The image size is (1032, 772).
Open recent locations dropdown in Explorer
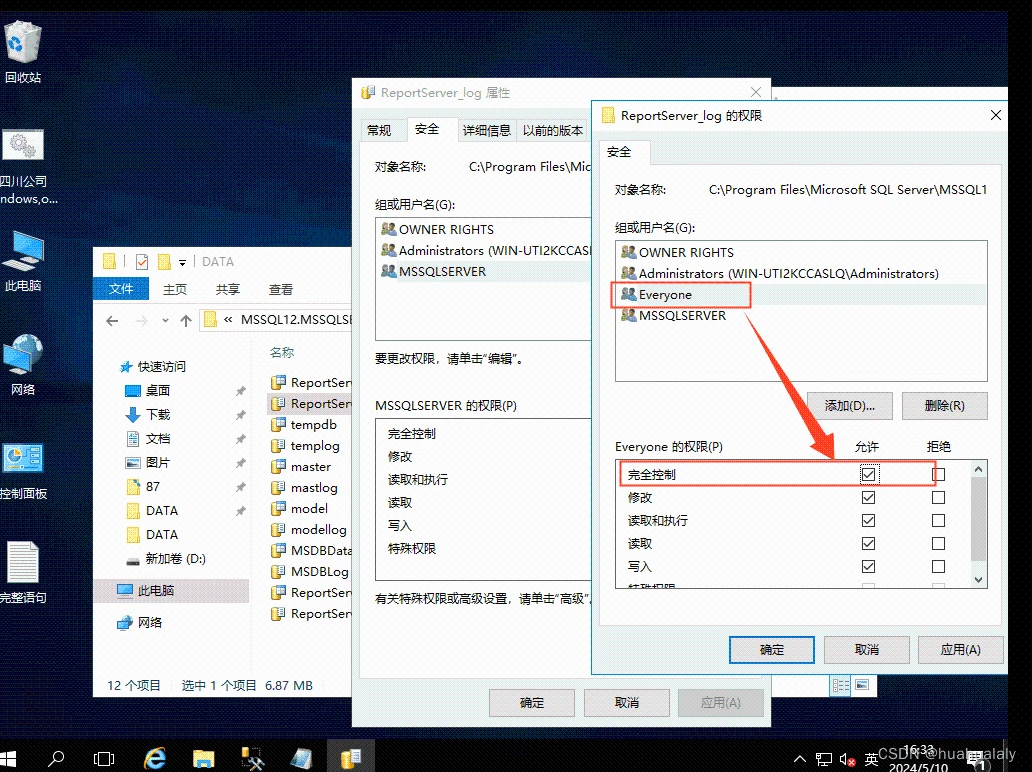tap(165, 321)
